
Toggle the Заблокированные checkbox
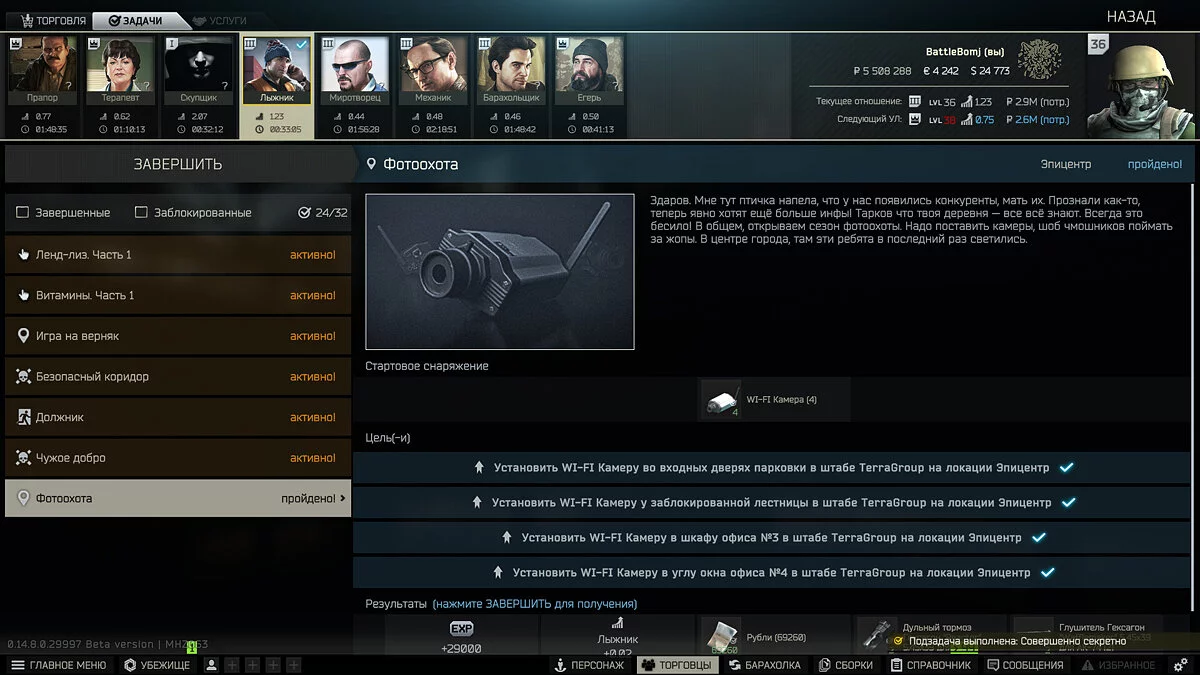141,213
